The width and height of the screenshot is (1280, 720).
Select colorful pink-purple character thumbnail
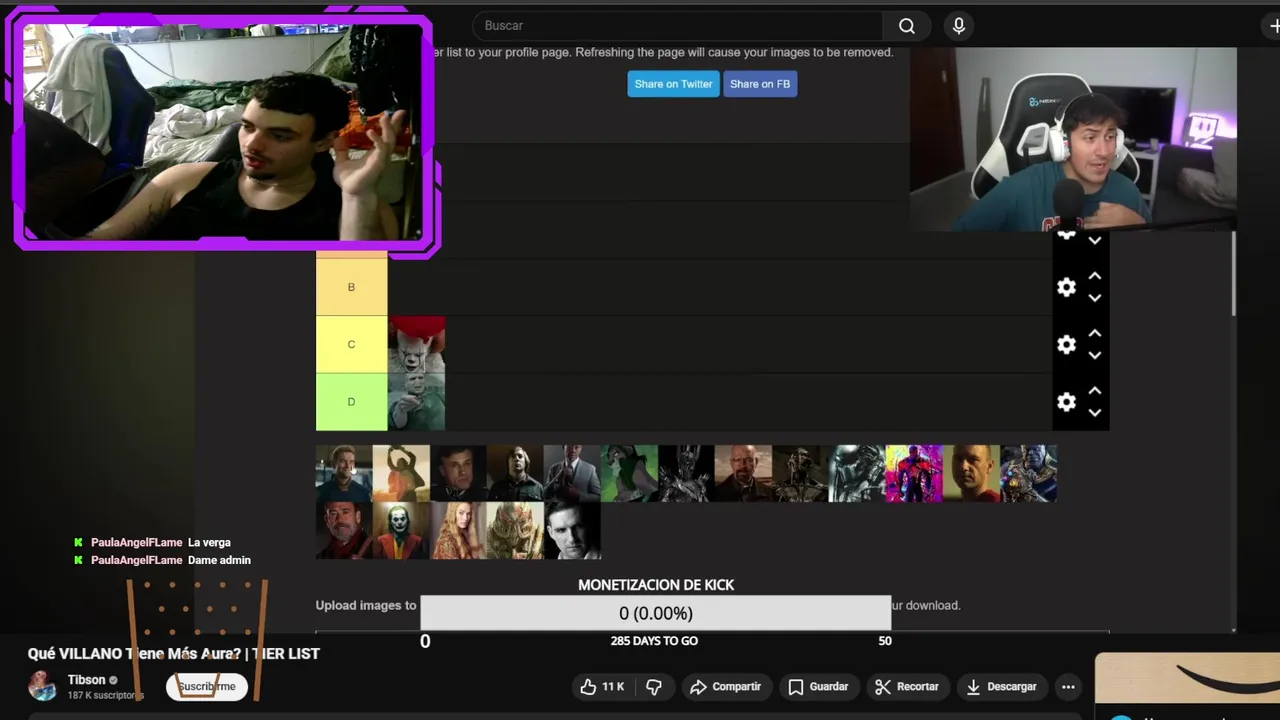coord(914,473)
